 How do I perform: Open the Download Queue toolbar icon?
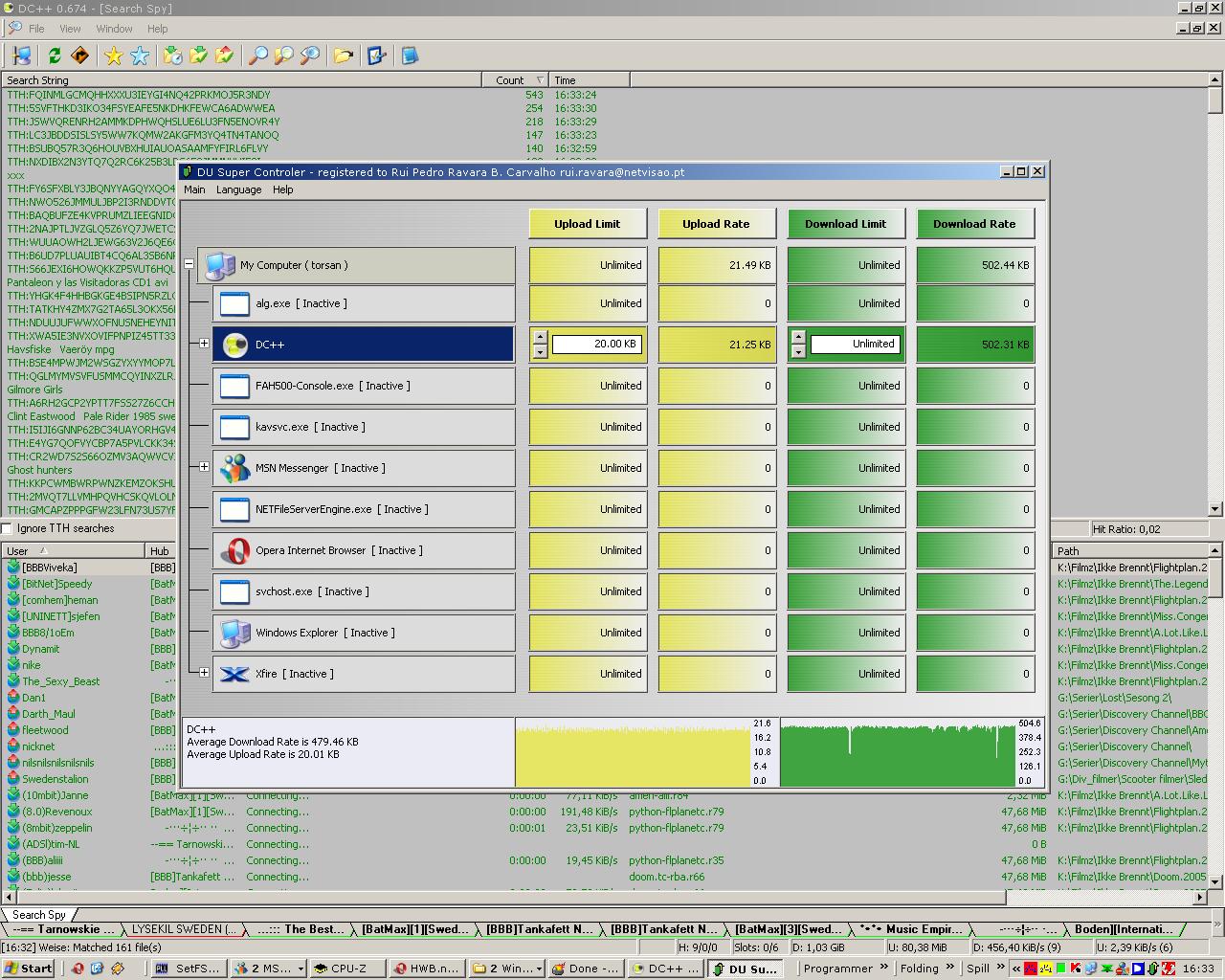[x=173, y=56]
